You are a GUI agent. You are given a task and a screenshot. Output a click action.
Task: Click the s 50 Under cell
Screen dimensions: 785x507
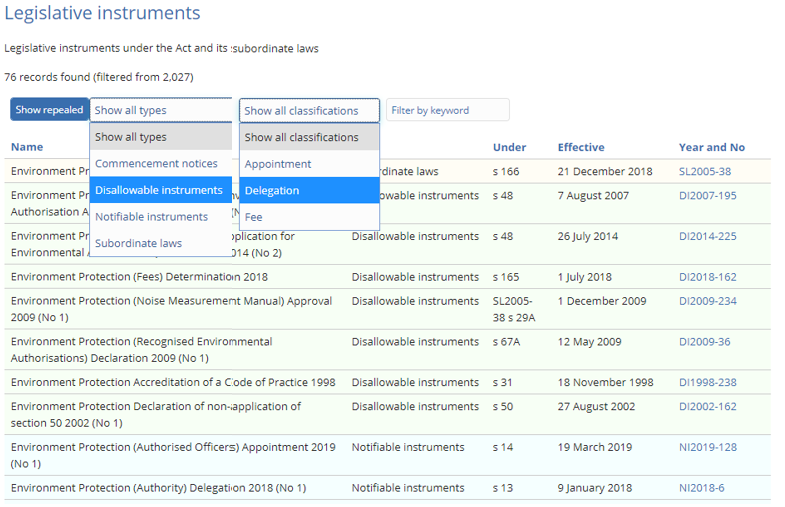click(503, 406)
